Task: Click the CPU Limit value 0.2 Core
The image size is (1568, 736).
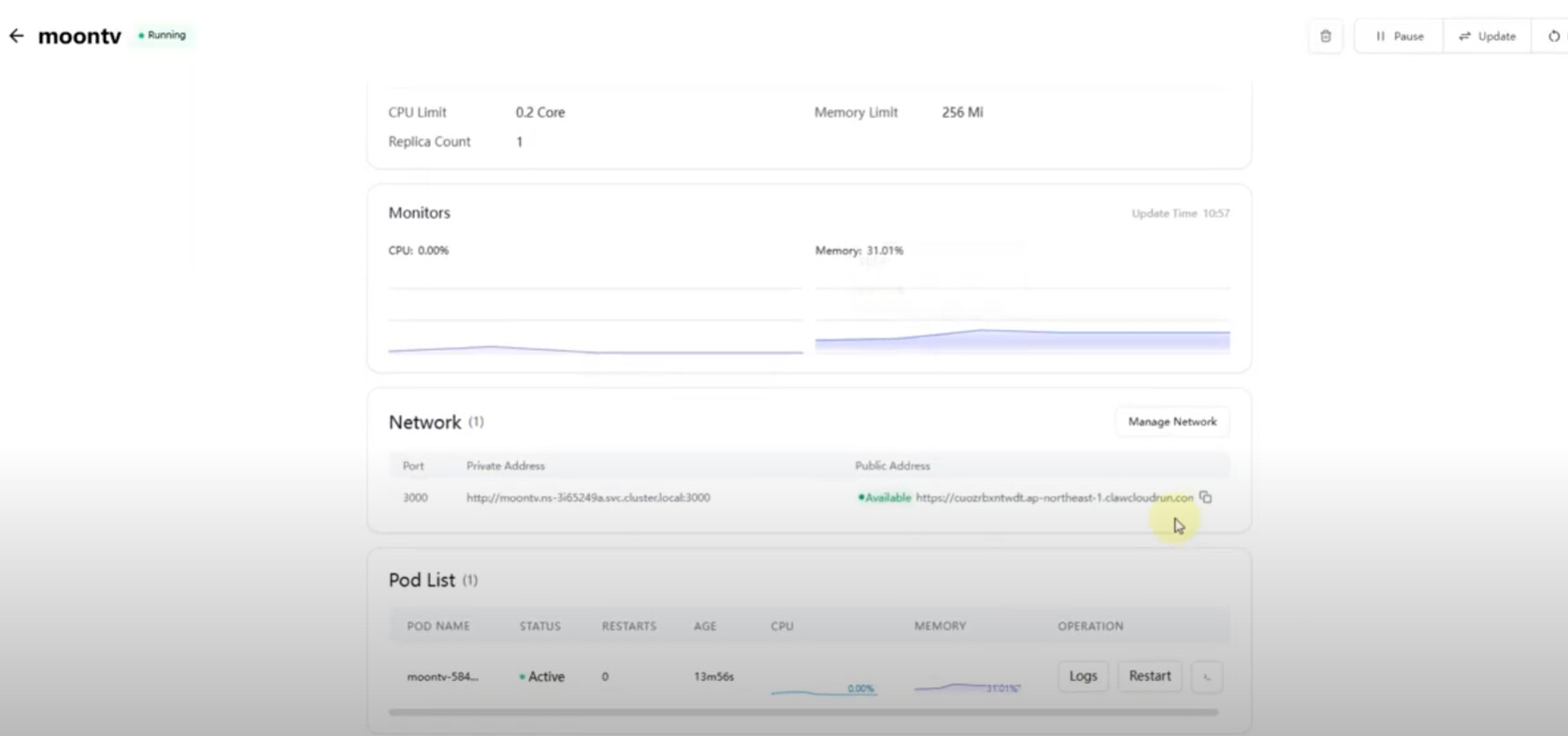Action: click(540, 112)
